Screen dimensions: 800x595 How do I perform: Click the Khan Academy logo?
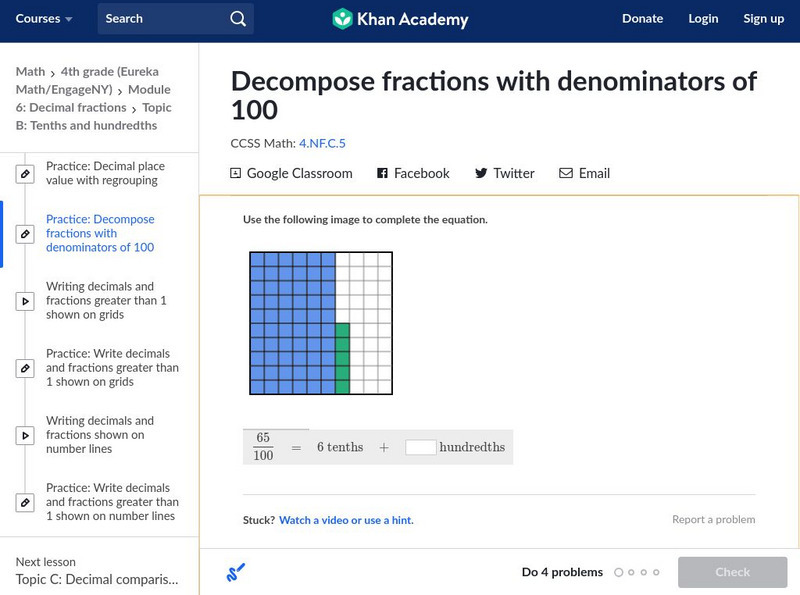pos(400,19)
